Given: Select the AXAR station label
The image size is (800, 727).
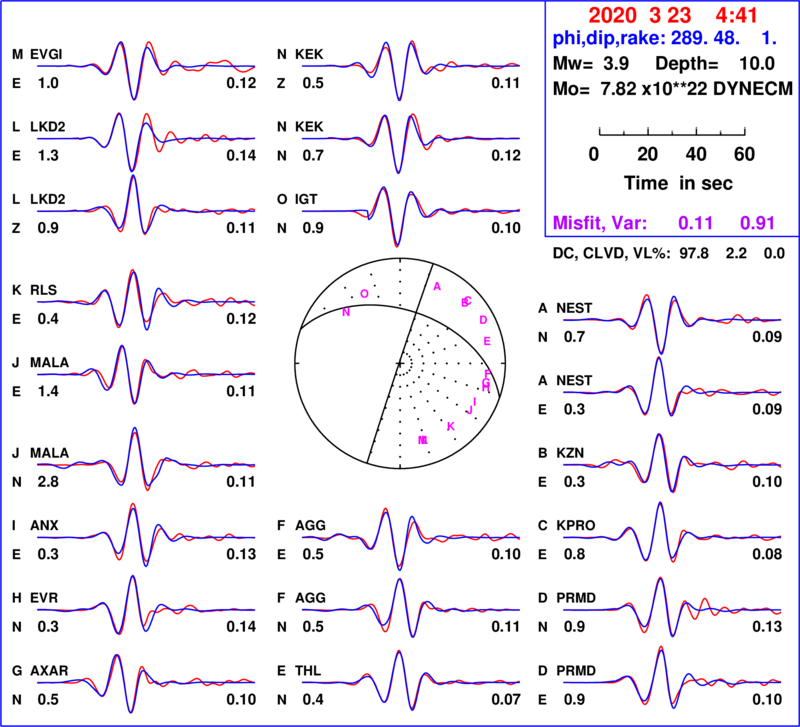Looking at the screenshot, I should [x=49, y=670].
